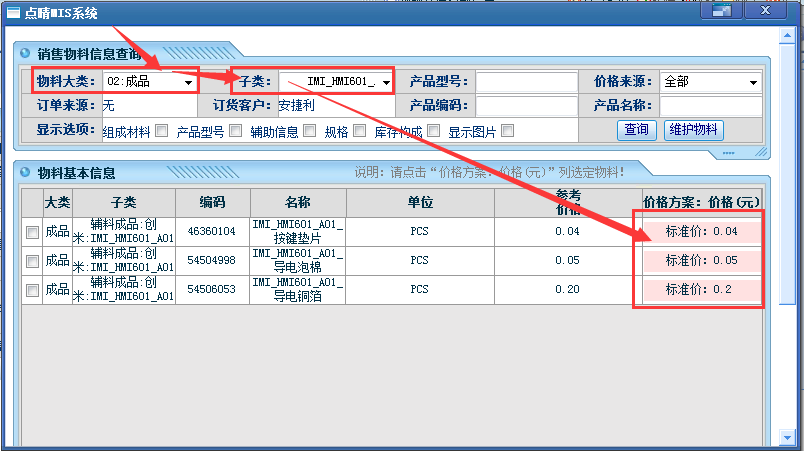Image resolution: width=804 pixels, height=451 pixels.
Task: Select the price cell 标准价: 0.2
Action: point(701,290)
